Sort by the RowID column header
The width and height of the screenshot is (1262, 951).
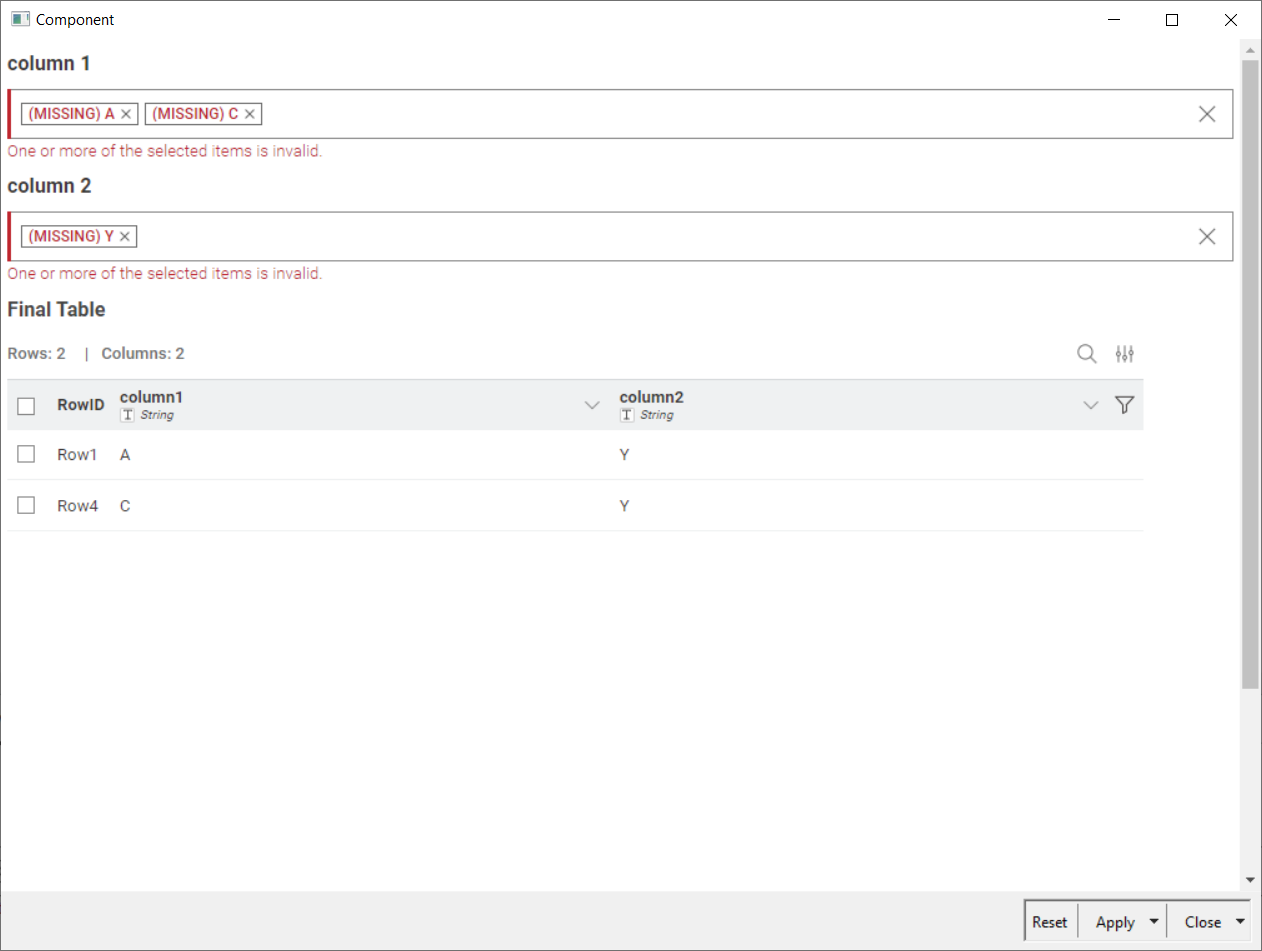(x=80, y=406)
